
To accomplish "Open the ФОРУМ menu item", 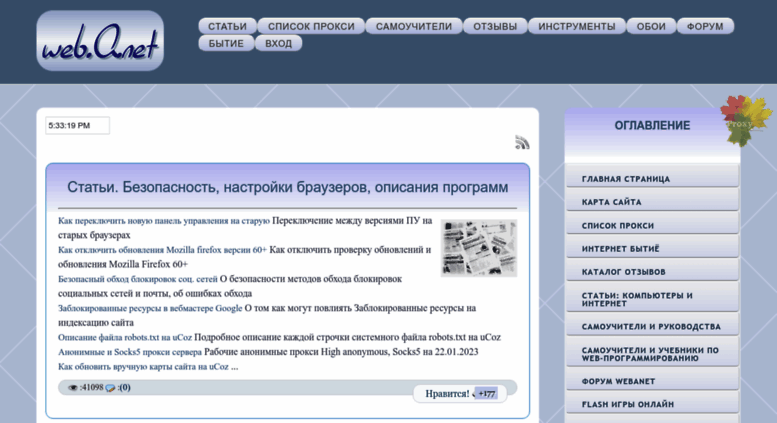I will click(x=705, y=26).
